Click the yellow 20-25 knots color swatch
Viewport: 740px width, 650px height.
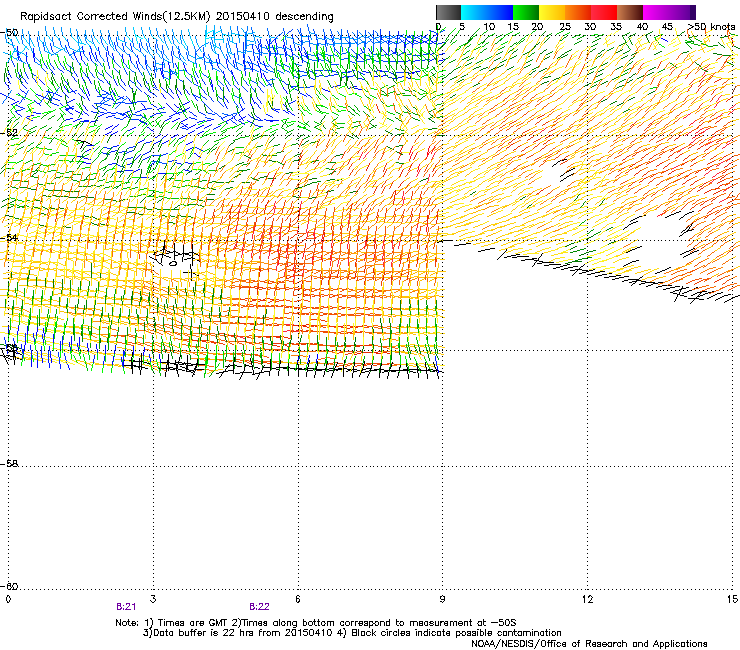pyautogui.click(x=552, y=12)
